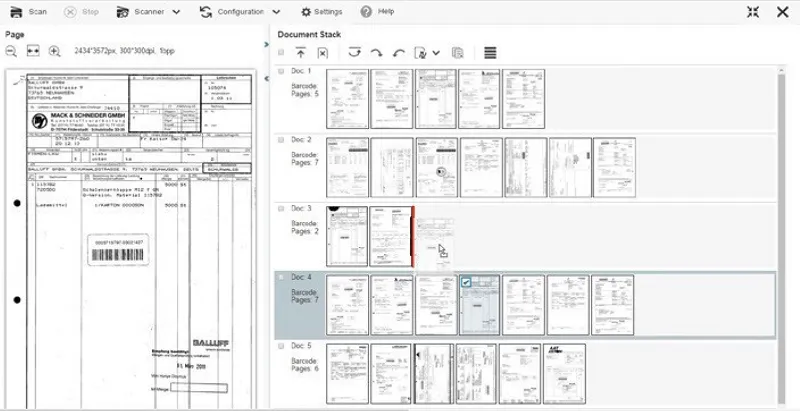This screenshot has width=800, height=411.
Task: Zoom in the page preview
Action: (x=55, y=51)
